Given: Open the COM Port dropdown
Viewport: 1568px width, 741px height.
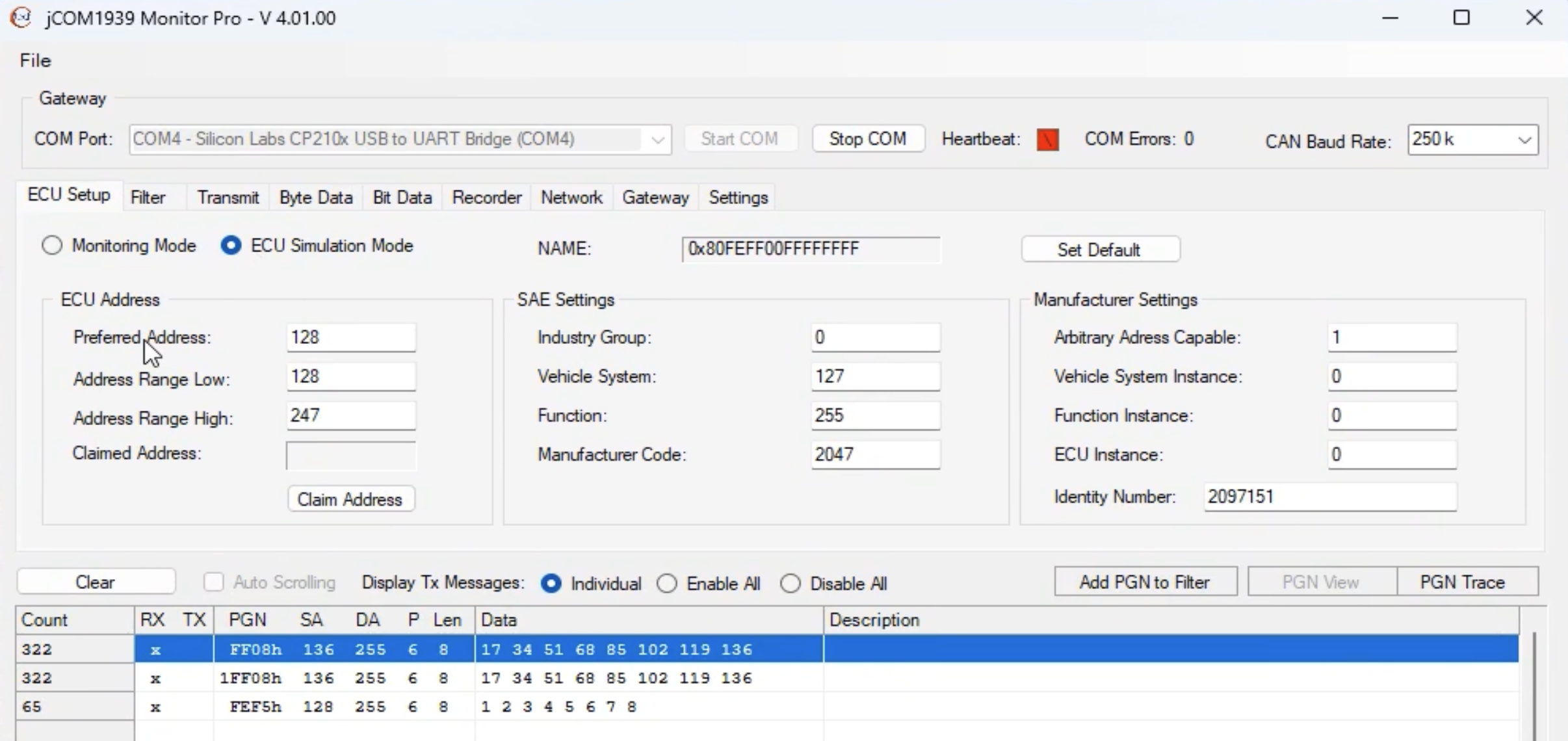Looking at the screenshot, I should [400, 139].
